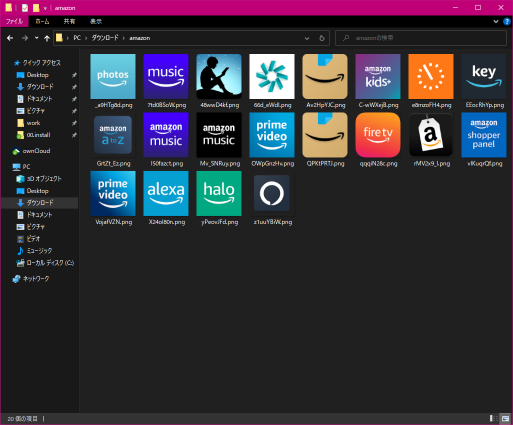Select VojafVZN.png Prime Video image
The width and height of the screenshot is (513, 425).
tap(113, 193)
